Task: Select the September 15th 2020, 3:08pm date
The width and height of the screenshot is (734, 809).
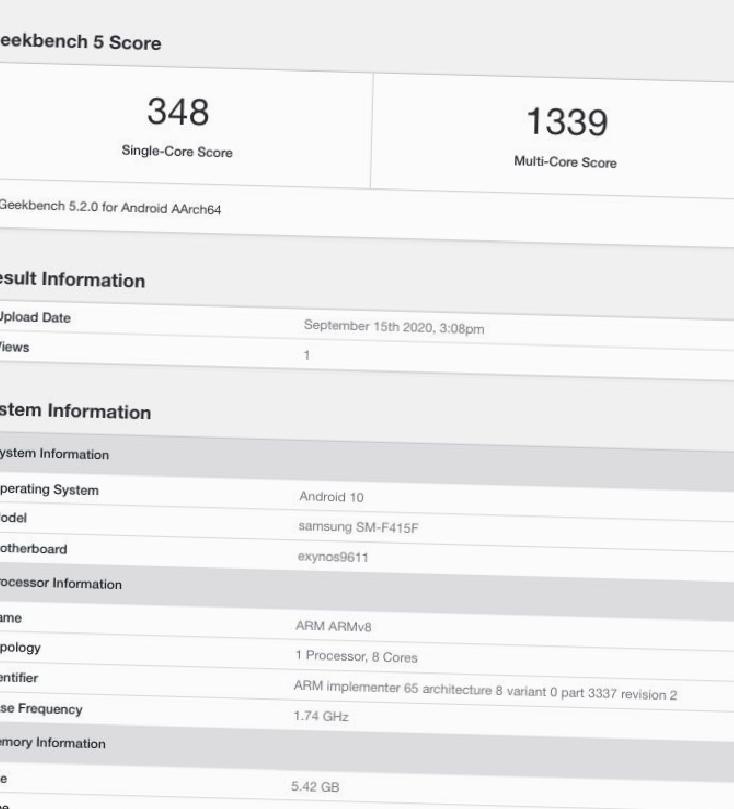Action: [x=394, y=327]
